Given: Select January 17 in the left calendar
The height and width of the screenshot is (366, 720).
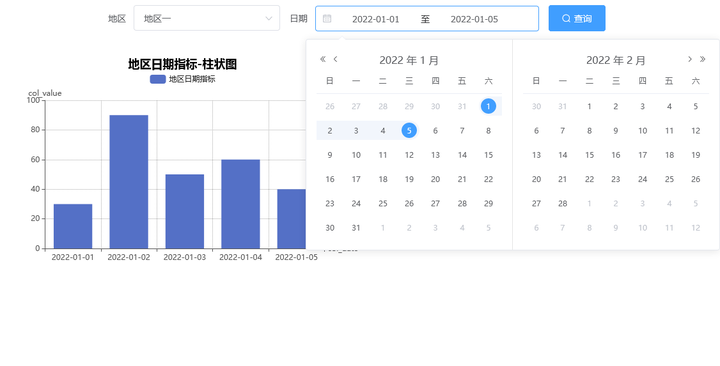Looking at the screenshot, I should click(356, 180).
